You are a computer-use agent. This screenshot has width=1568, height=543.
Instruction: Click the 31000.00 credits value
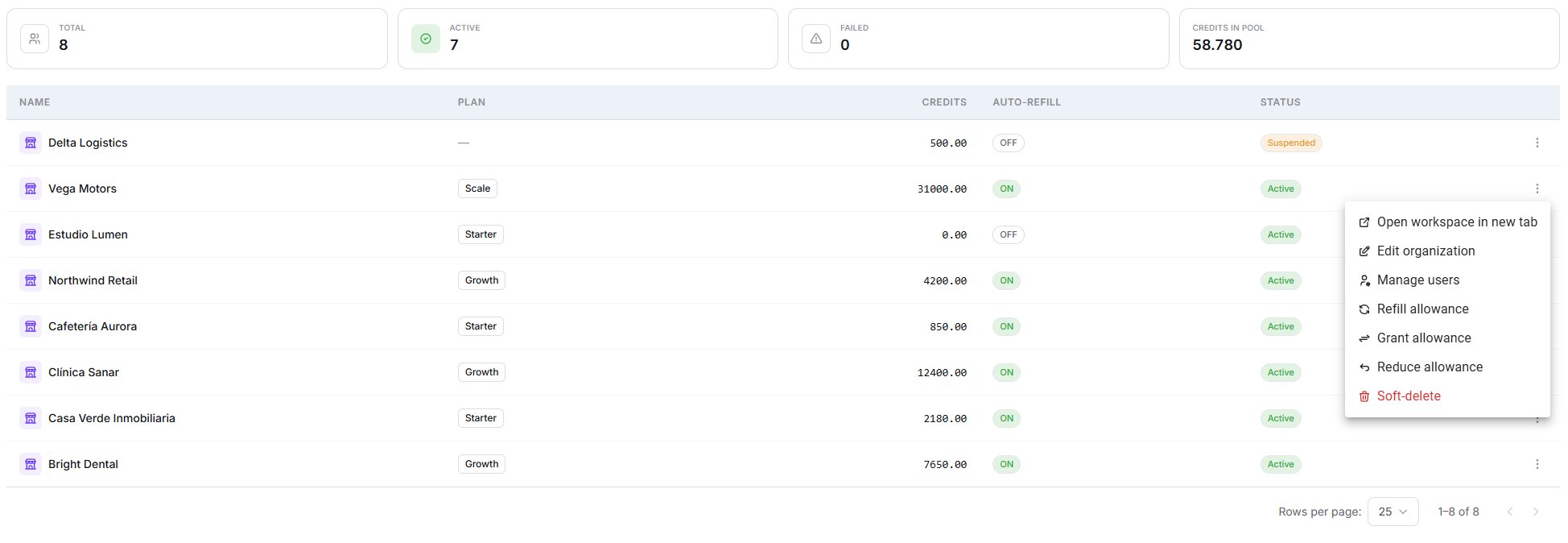[942, 189]
